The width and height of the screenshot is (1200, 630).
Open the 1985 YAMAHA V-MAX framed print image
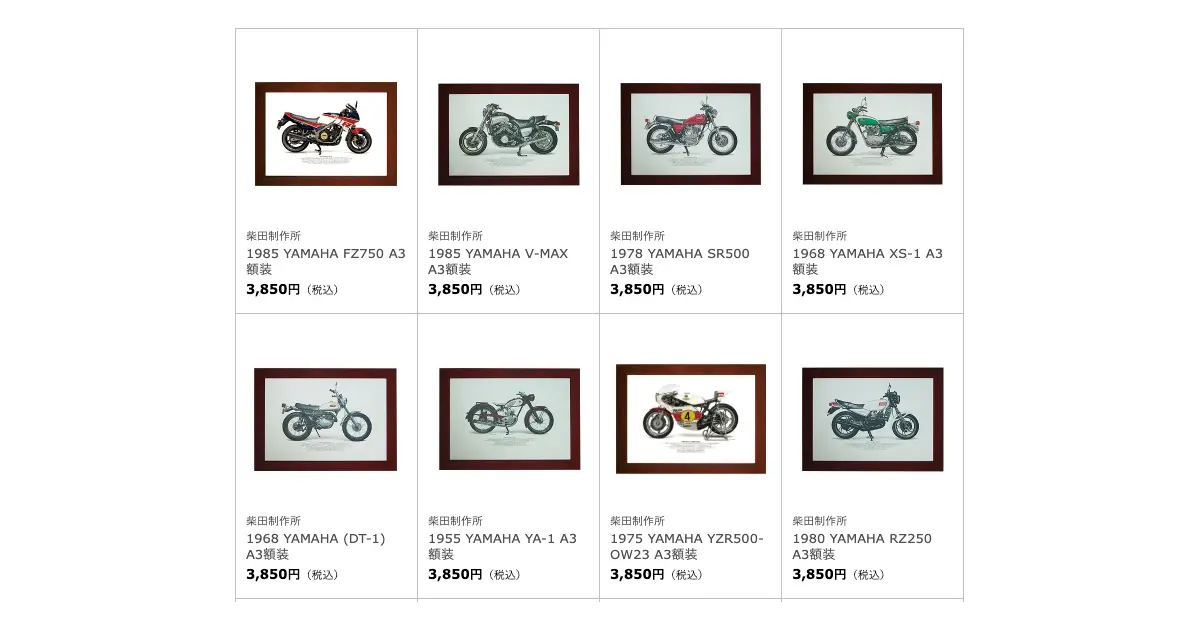point(508,134)
